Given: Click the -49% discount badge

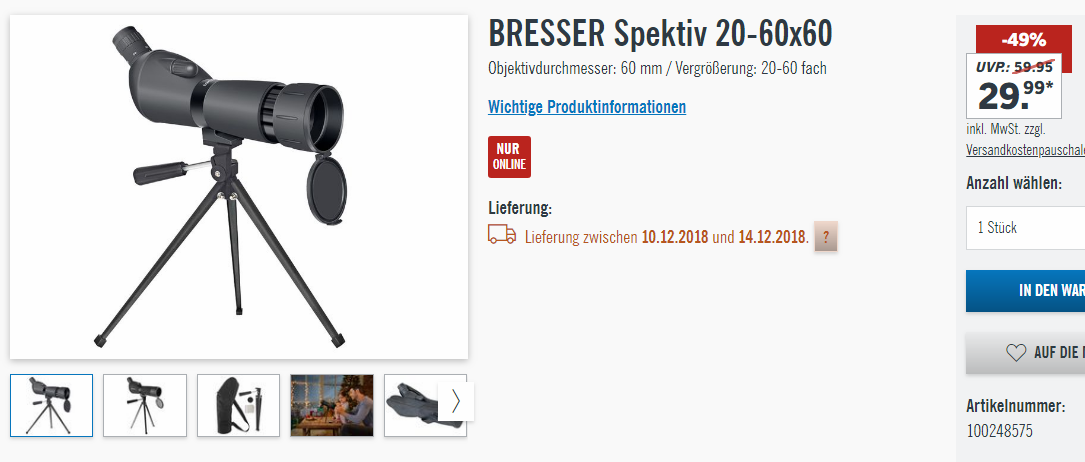Looking at the screenshot, I should pyautogui.click(x=1023, y=40).
